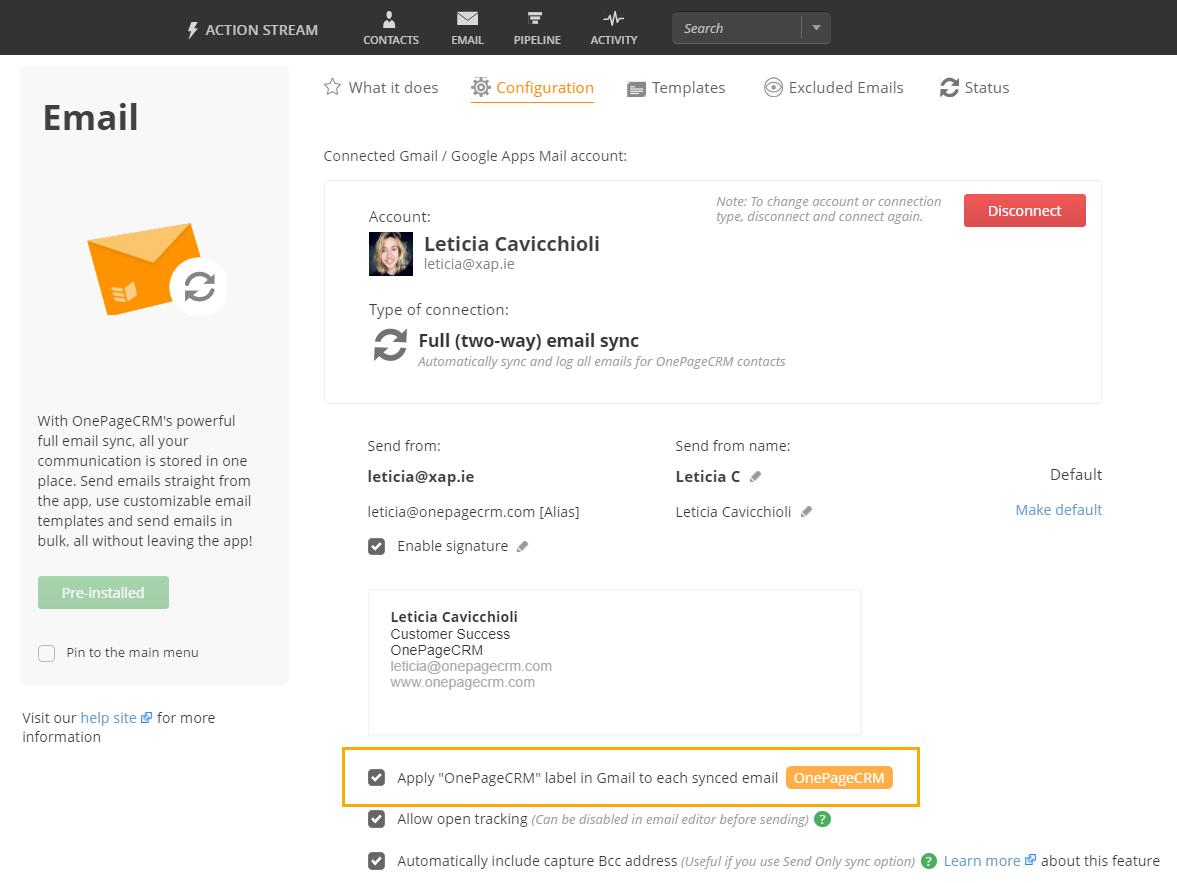
Task: Open help for capture Bcc address
Action: [929, 861]
